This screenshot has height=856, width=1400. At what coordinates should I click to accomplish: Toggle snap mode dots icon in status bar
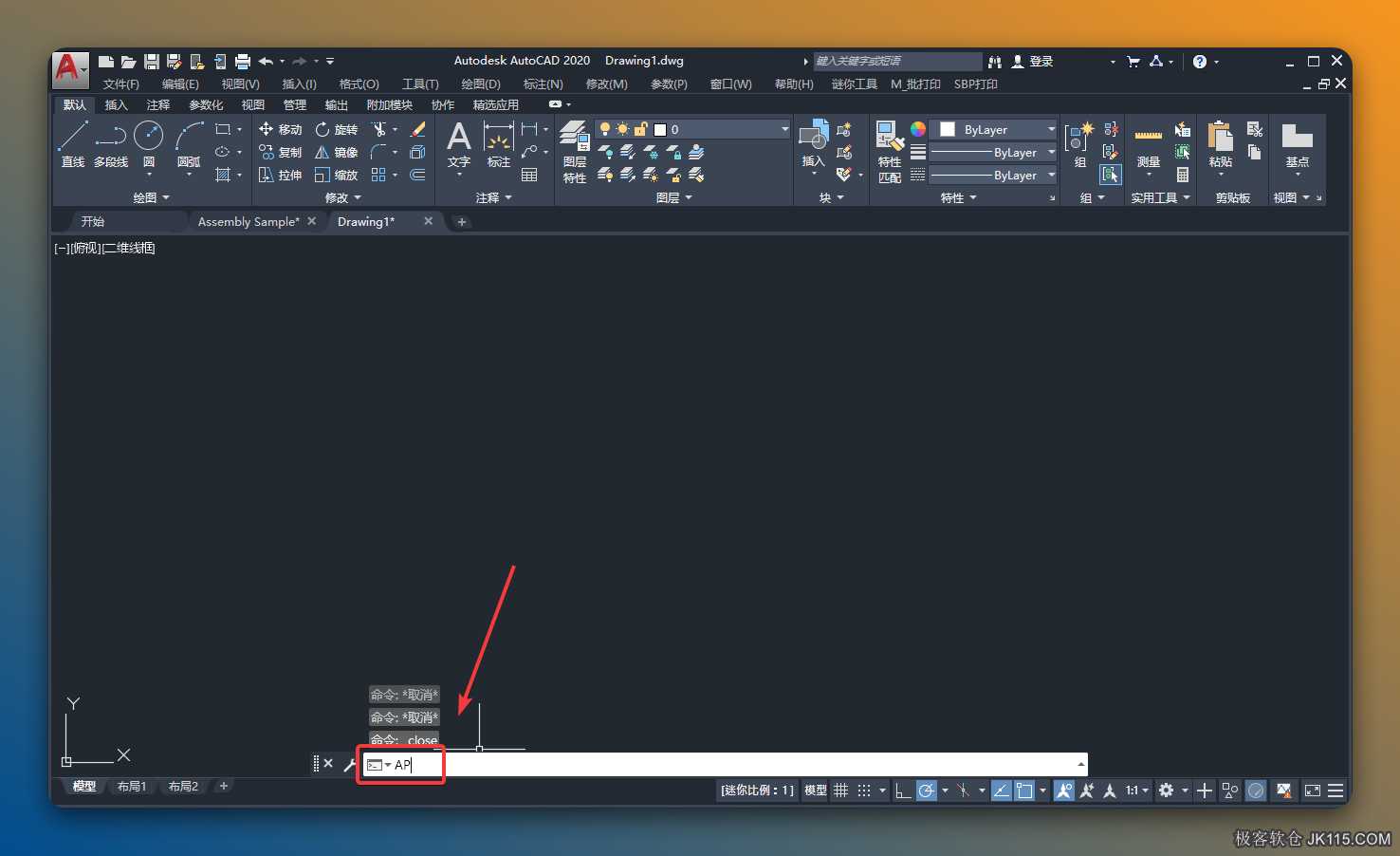click(864, 791)
